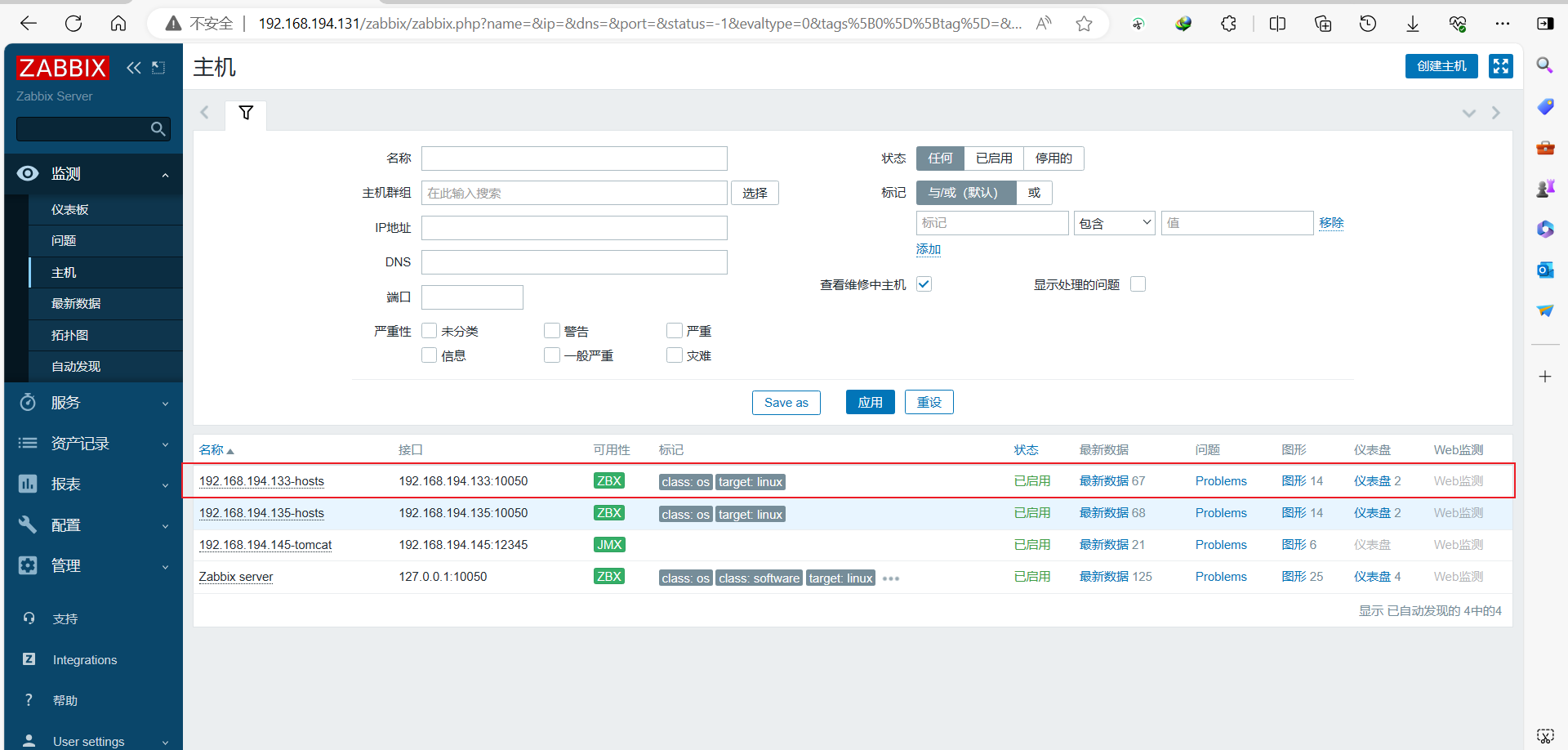This screenshot has height=750, width=1568.
Task: Open browser history clock icon
Action: [1368, 24]
